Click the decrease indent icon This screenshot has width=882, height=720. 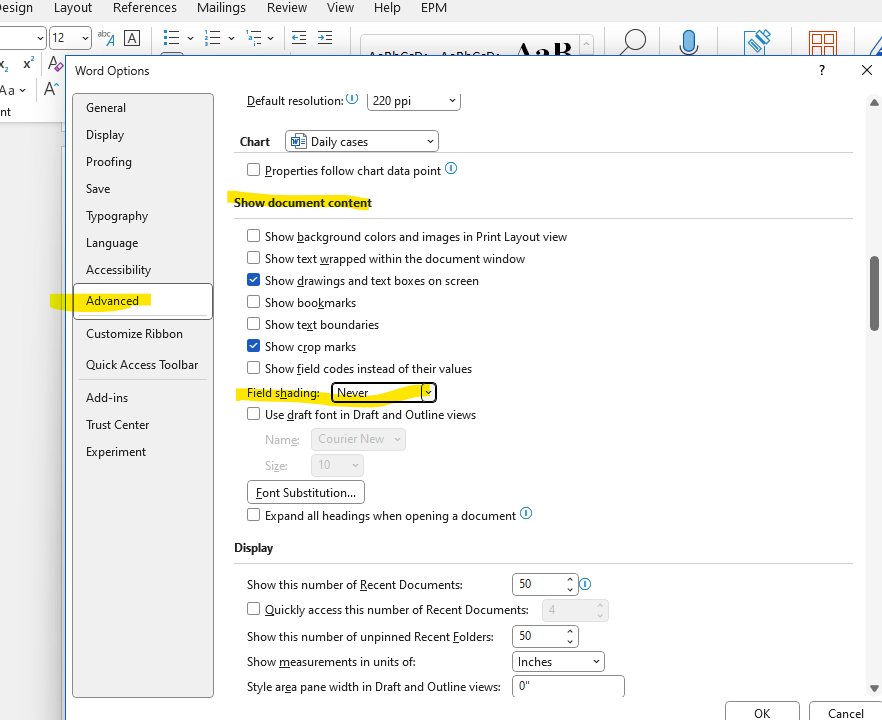299,38
